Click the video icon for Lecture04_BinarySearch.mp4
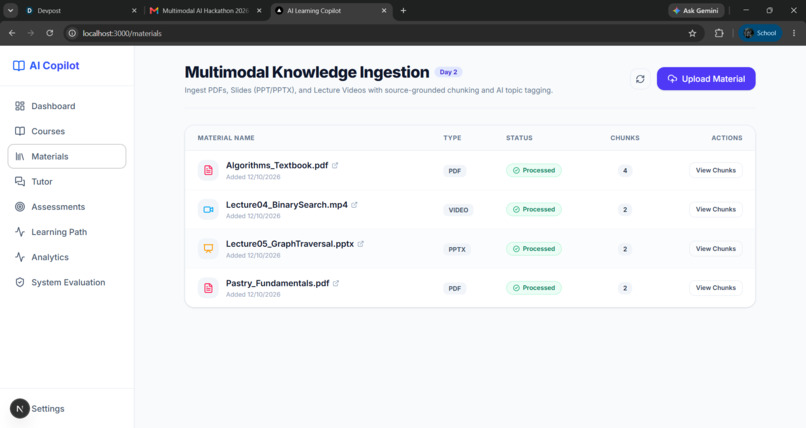The height and width of the screenshot is (428, 806). click(x=208, y=210)
